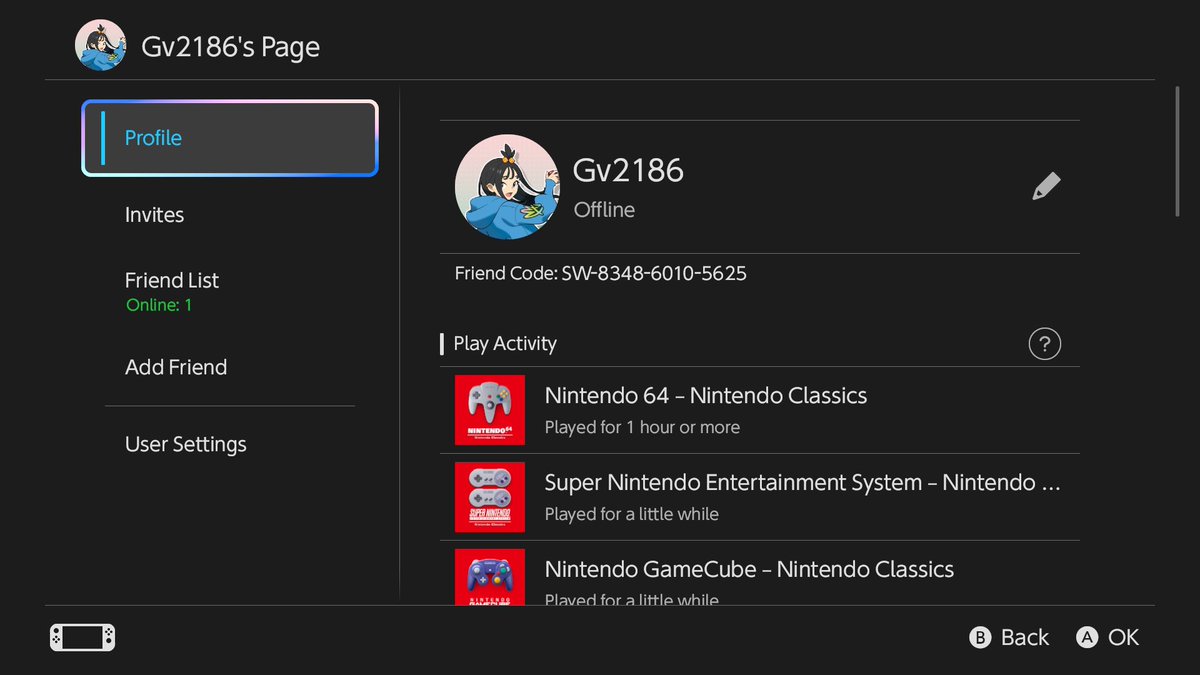Click the Play Activity help question mark
This screenshot has height=675, width=1200.
(1044, 344)
